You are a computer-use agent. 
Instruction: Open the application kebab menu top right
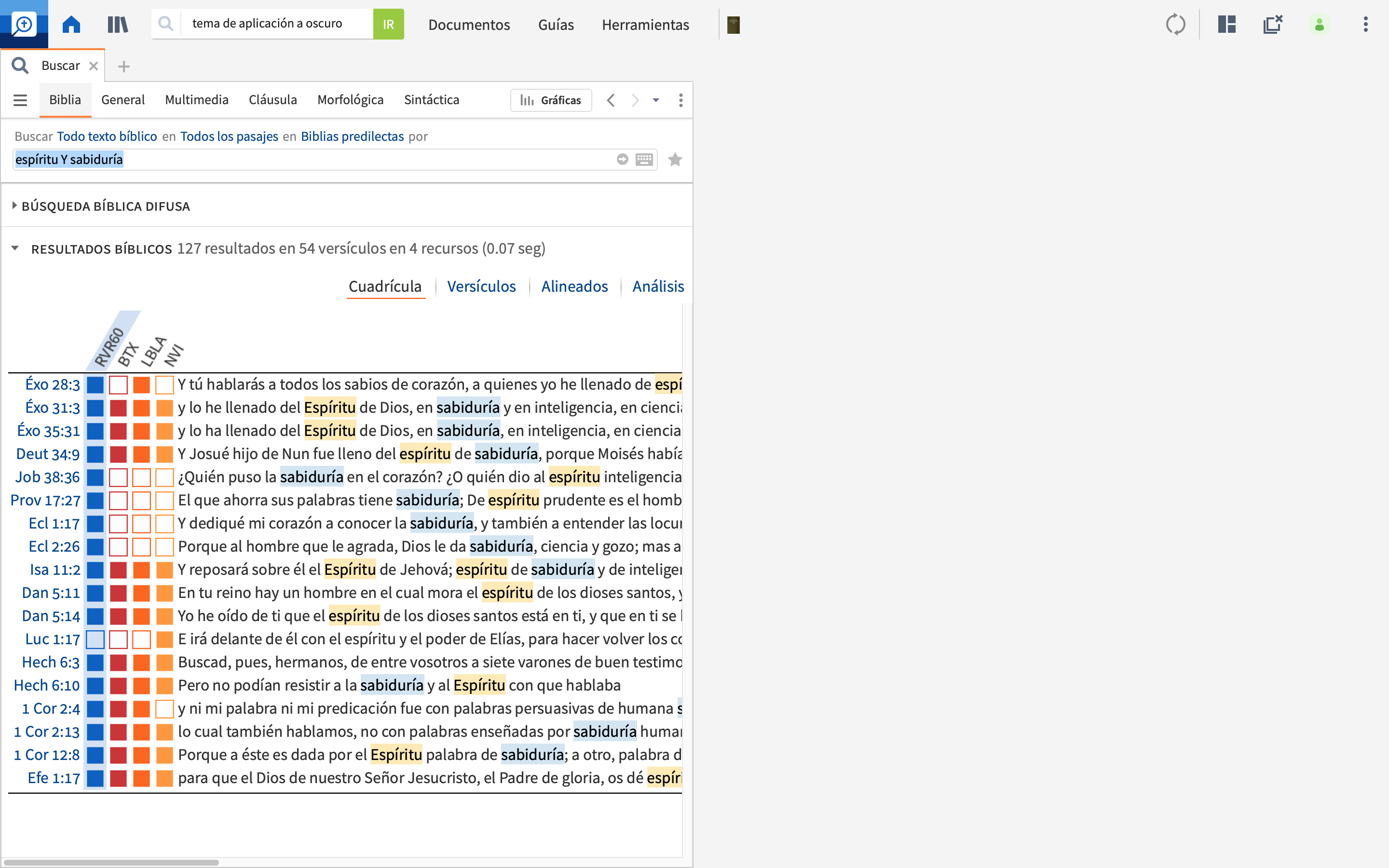[x=1365, y=24]
